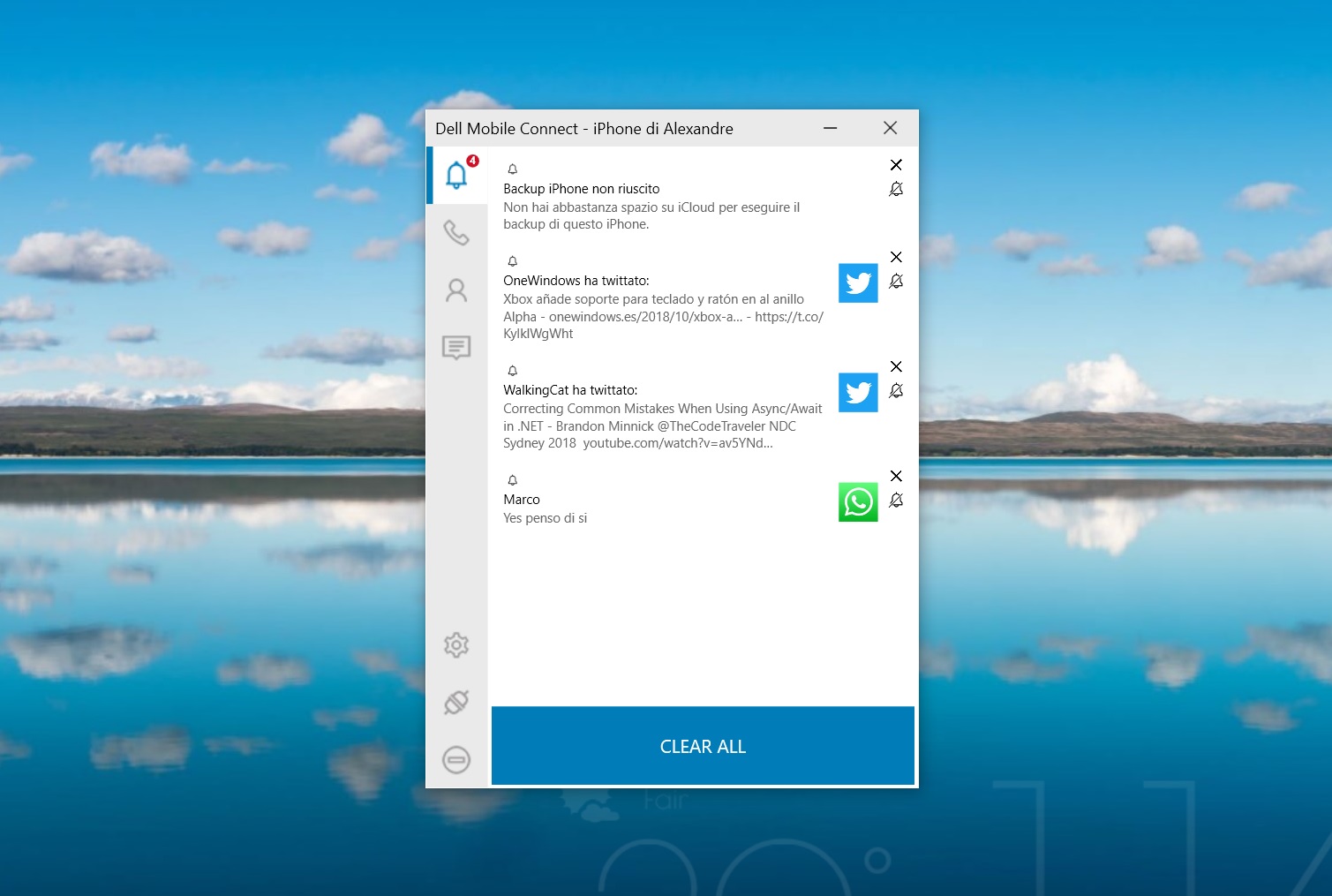Click the Correcting Common Mistakes tweet text
Image resolution: width=1332 pixels, height=896 pixels.
[662, 425]
